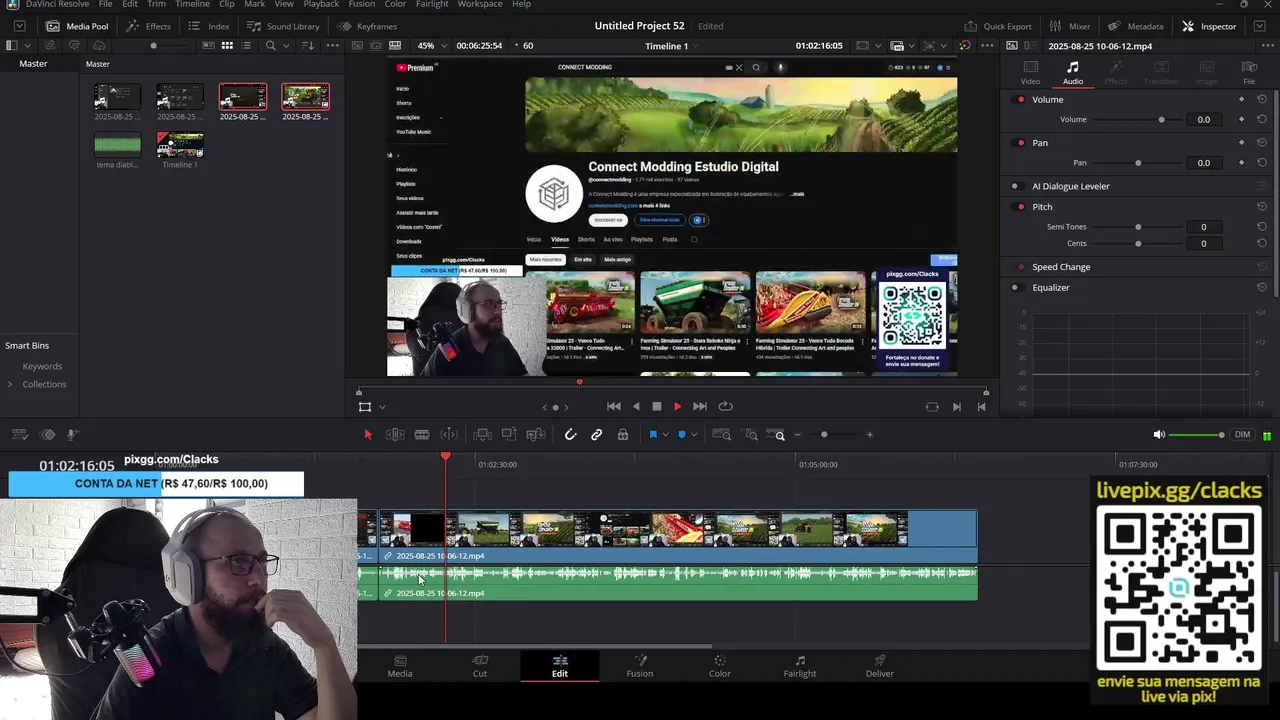Add a blue marker on the timeline
The image size is (1280, 720).
tap(682, 435)
